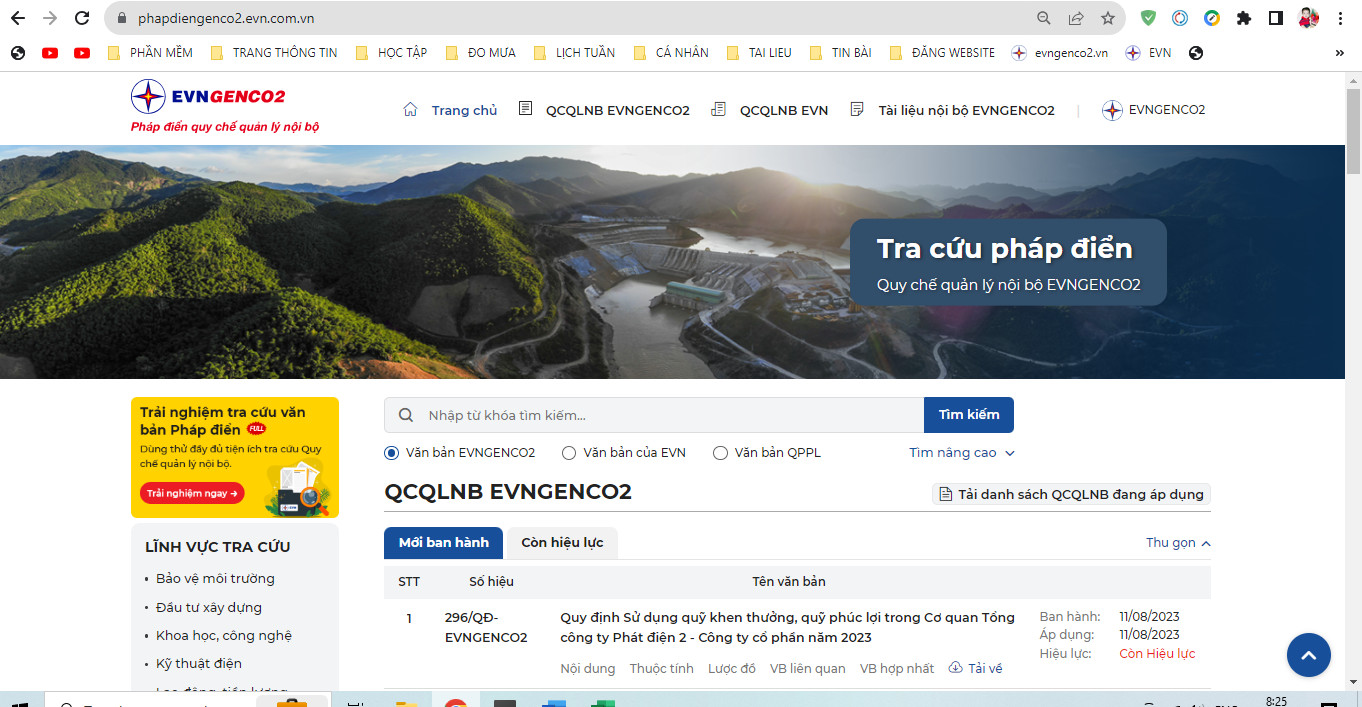This screenshot has height=707, width=1362.
Task: Click the magnifier icon in search box
Action: [x=406, y=415]
